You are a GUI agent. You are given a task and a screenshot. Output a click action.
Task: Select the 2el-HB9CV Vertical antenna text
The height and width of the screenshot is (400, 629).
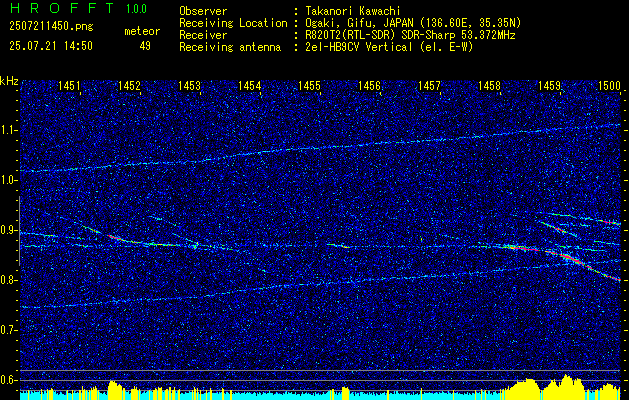click(388, 47)
